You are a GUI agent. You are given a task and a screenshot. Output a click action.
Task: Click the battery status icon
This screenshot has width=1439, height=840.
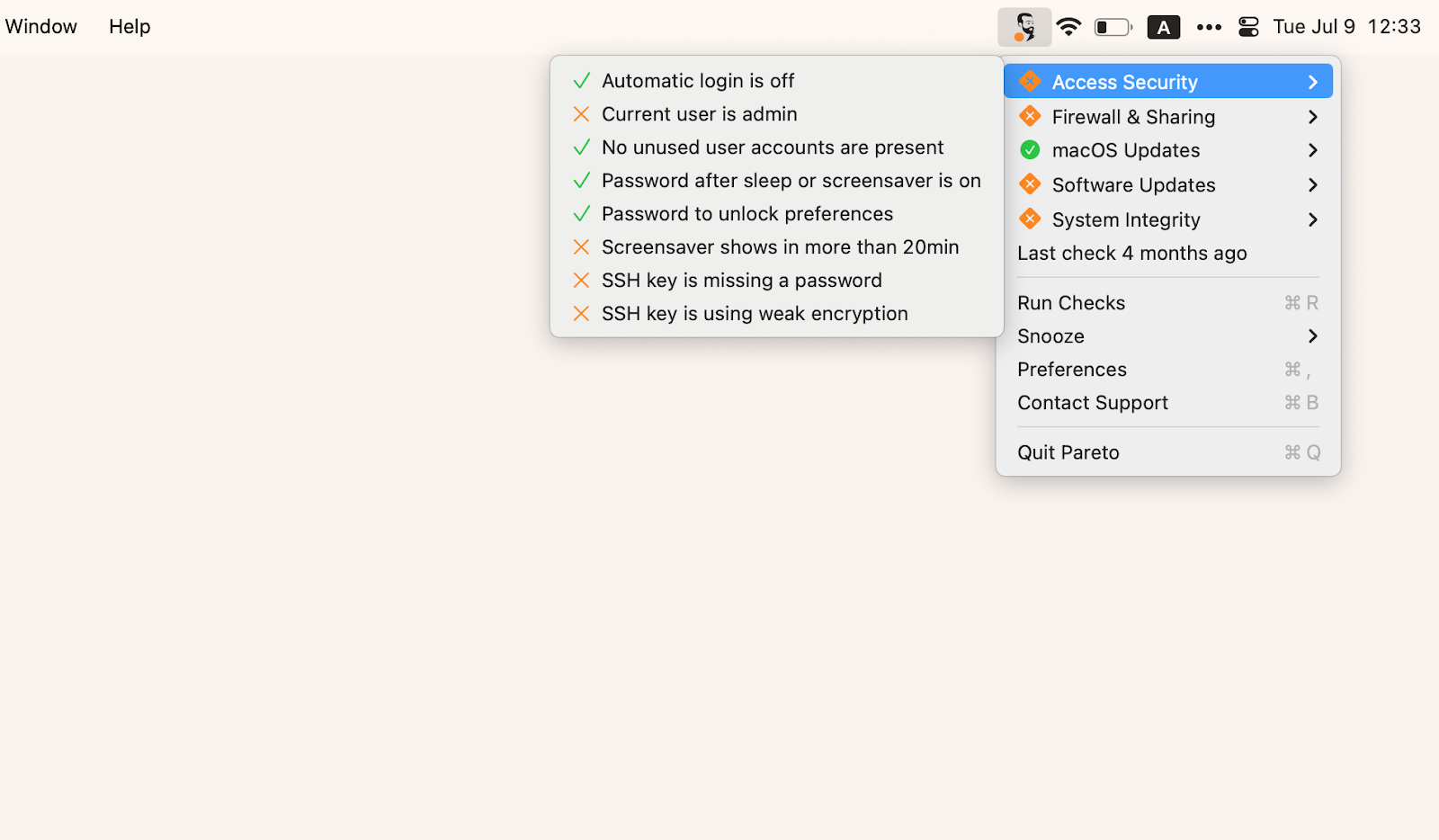1113,27
